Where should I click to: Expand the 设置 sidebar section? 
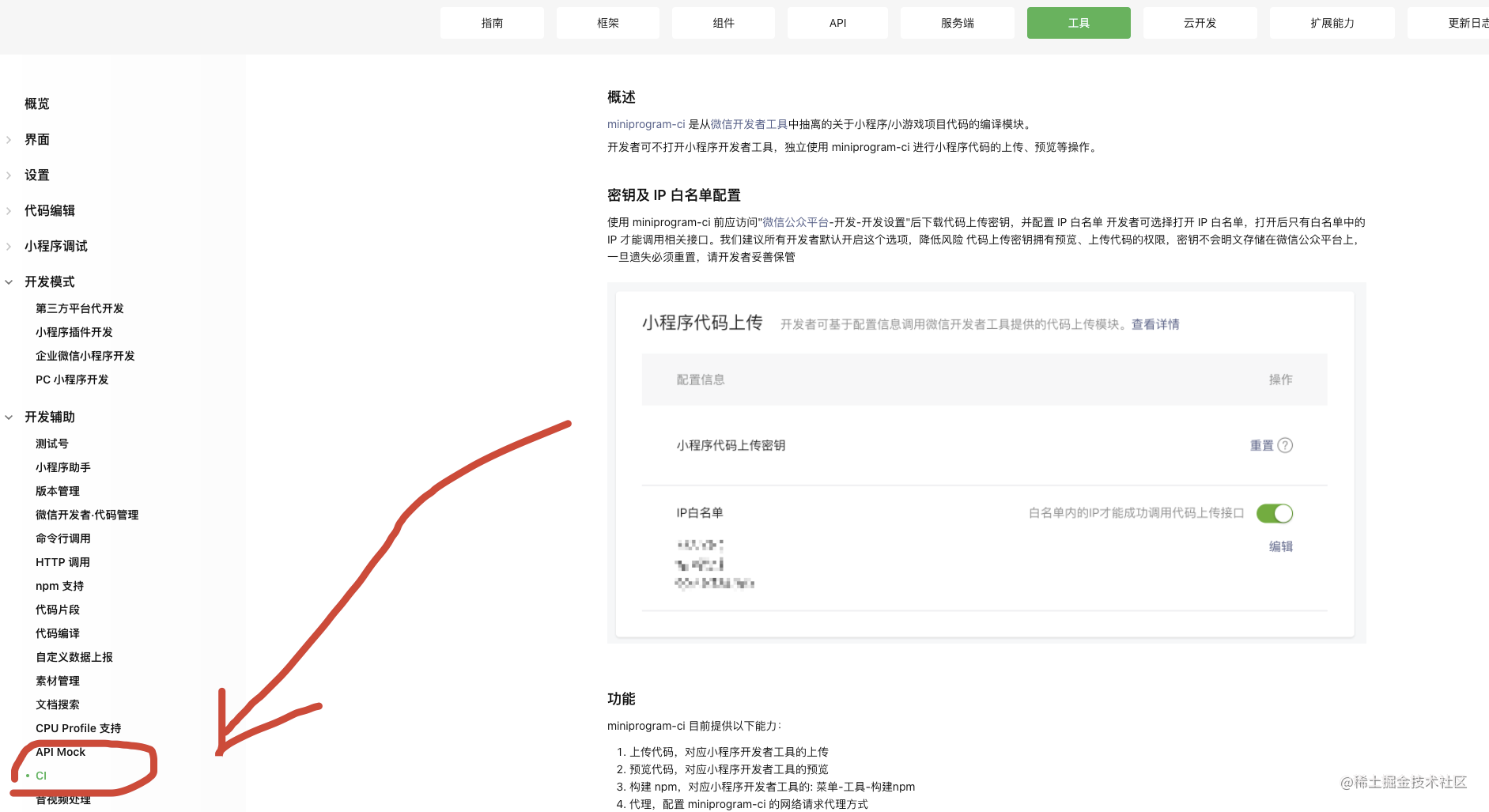click(37, 175)
